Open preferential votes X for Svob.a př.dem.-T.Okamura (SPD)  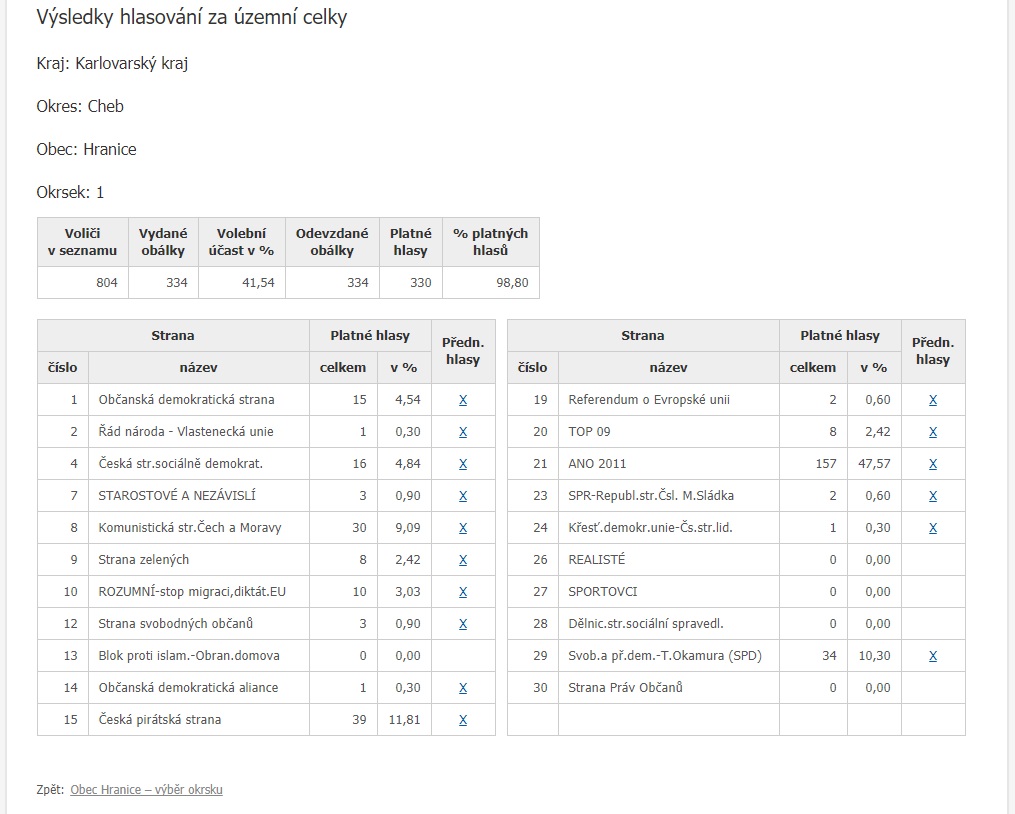point(933,656)
